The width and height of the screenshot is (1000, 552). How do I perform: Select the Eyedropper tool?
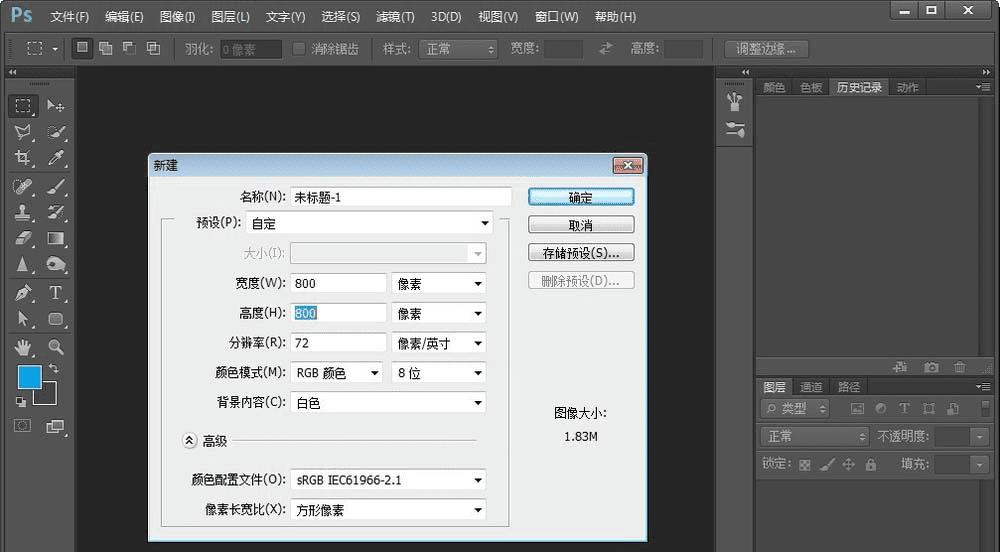(56, 159)
